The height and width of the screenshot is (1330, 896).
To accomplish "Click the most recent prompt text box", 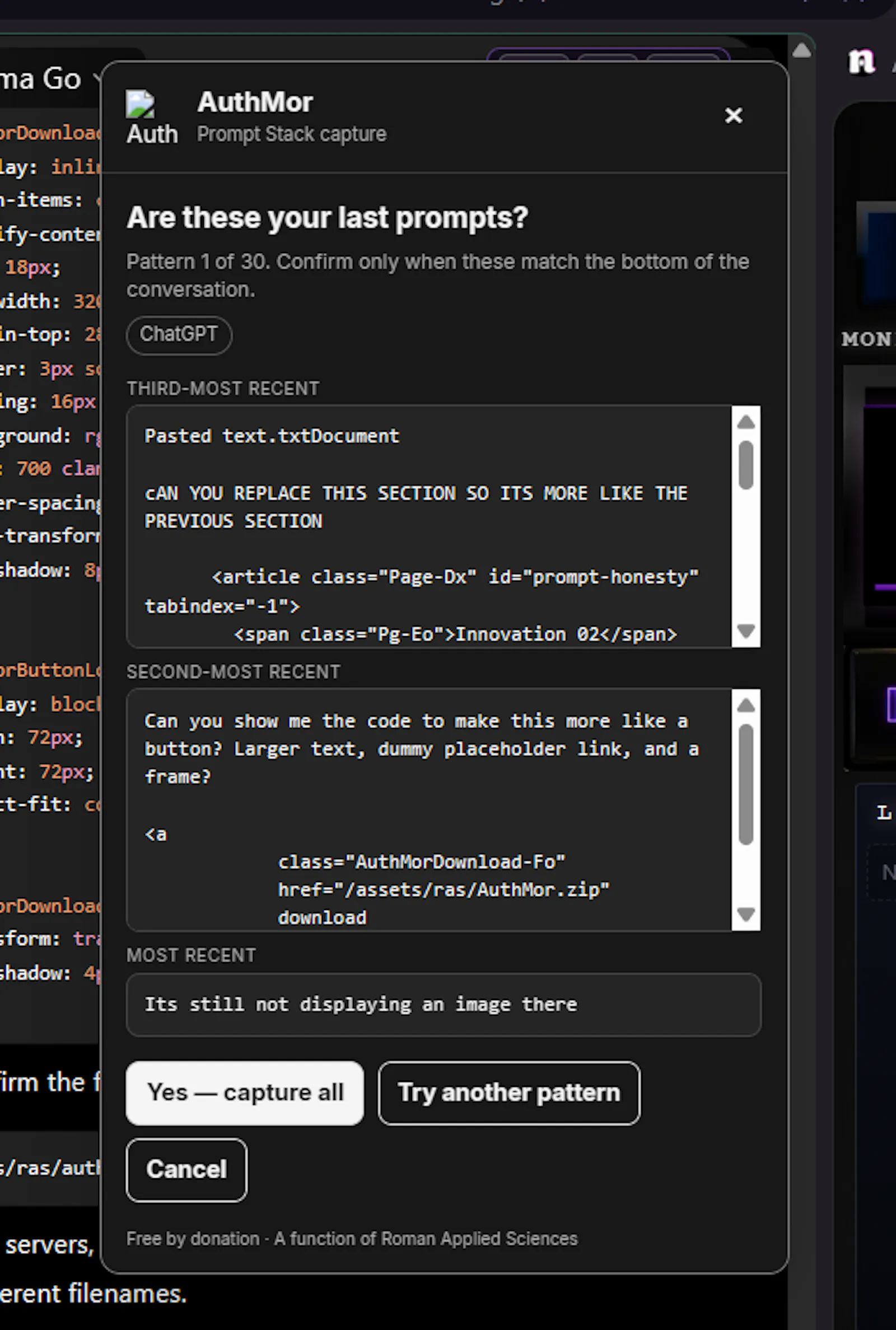I will pos(444,1004).
